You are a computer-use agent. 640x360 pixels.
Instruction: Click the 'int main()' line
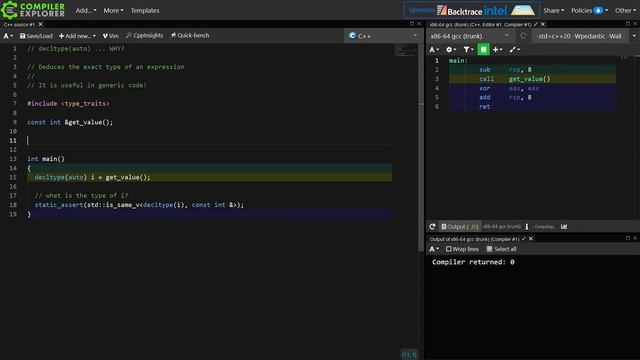(46, 159)
